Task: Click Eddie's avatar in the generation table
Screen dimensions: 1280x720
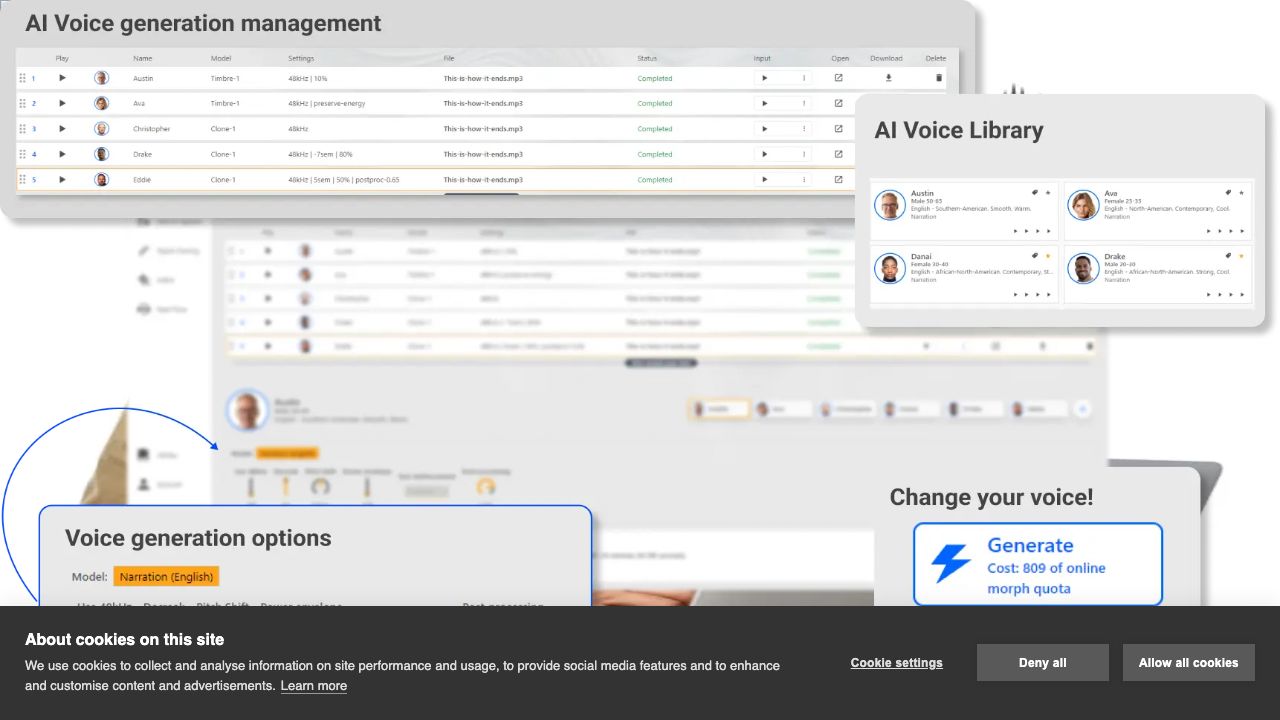Action: 101,180
